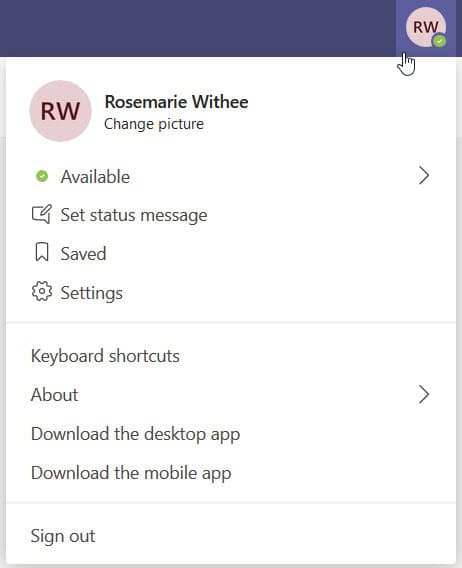
Task: Click the Set status message edit icon
Action: click(42, 214)
